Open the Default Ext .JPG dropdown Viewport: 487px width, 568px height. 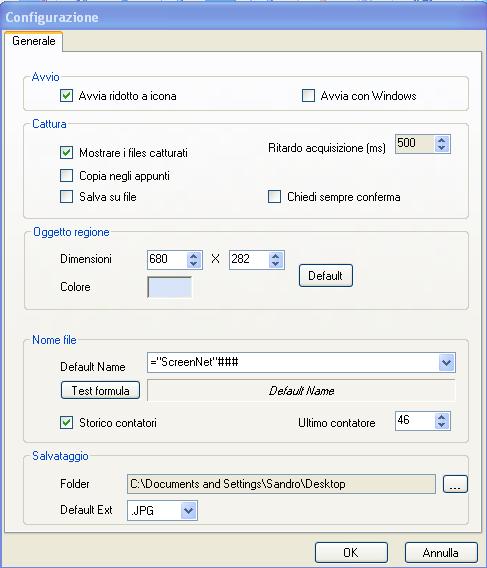click(x=188, y=511)
